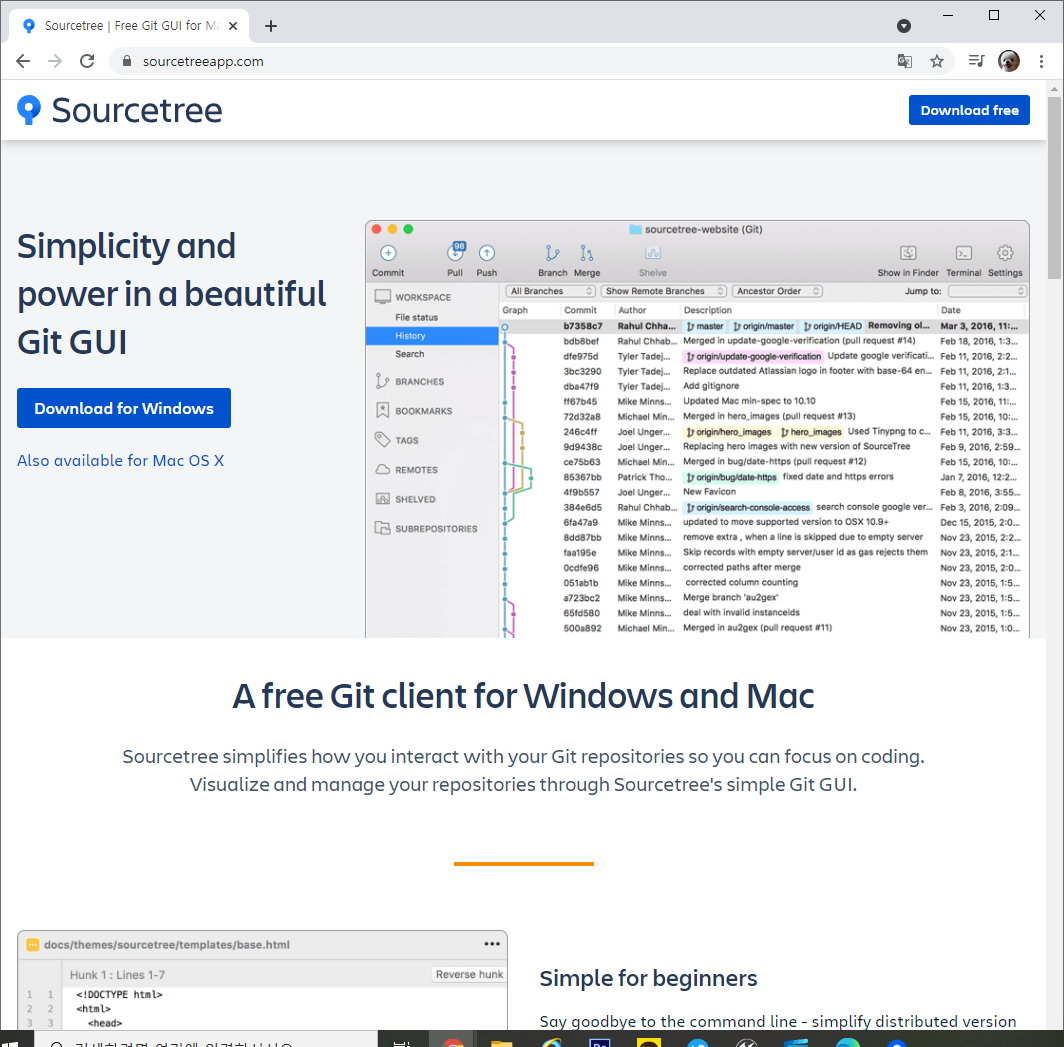This screenshot has width=1064, height=1047.
Task: Select commit row b7358c7
Action: (764, 326)
